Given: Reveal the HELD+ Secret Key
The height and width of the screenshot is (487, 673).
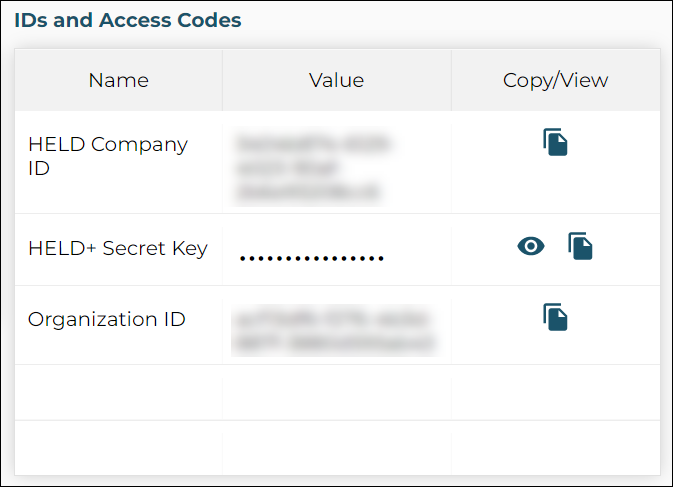Looking at the screenshot, I should point(531,246).
